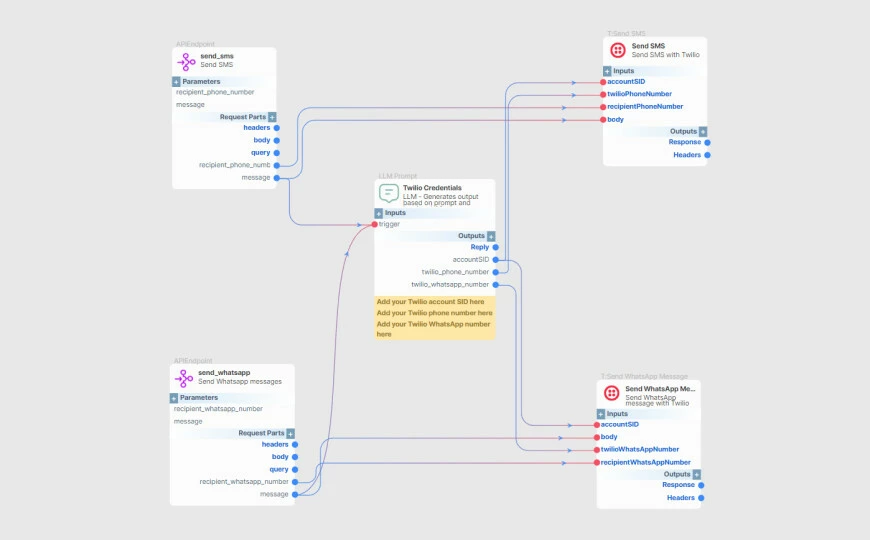Add an Output on Send WhatsApp Message node
Viewport: 870px width, 540px height.
point(696,475)
